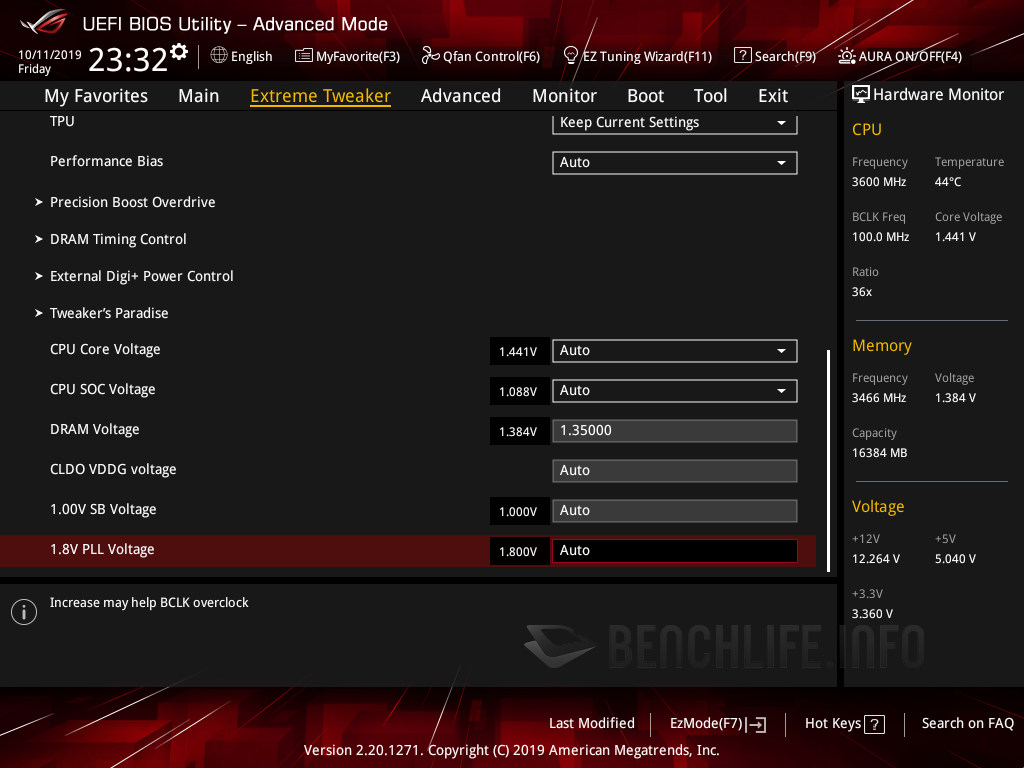The image size is (1024, 768).
Task: Click the settings list scrollbar
Action: point(828,460)
